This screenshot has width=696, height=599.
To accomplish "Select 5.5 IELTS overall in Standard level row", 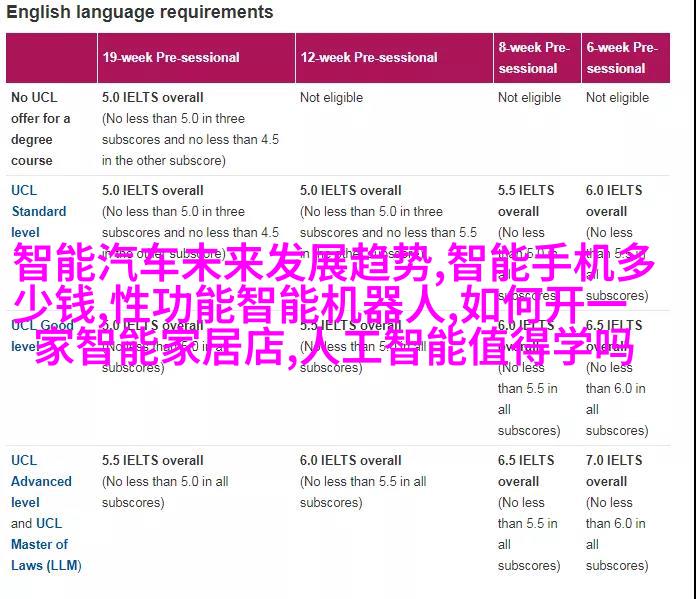I will point(526,201).
